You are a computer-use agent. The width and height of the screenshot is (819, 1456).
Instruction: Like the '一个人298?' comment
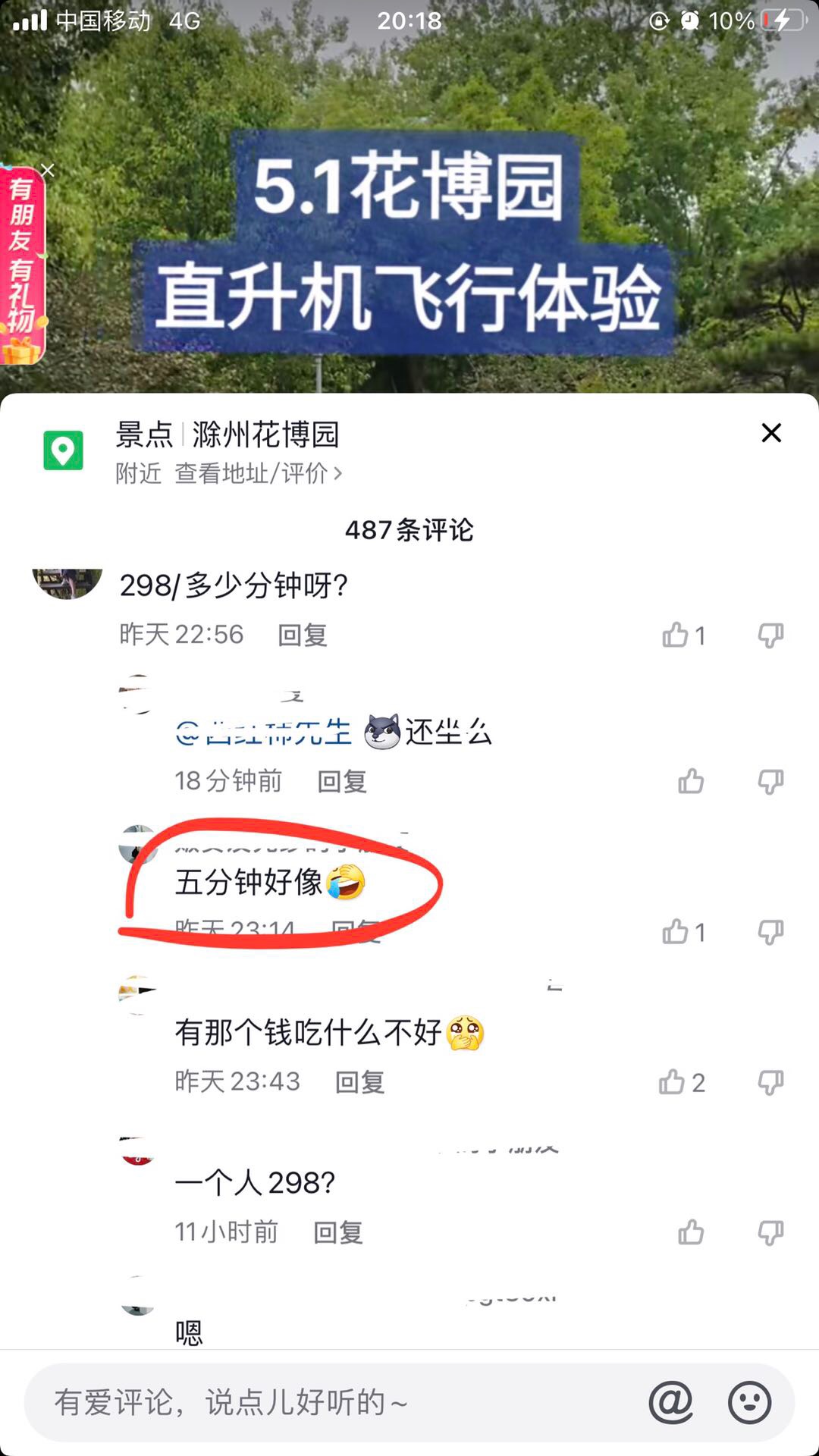coord(691,1232)
